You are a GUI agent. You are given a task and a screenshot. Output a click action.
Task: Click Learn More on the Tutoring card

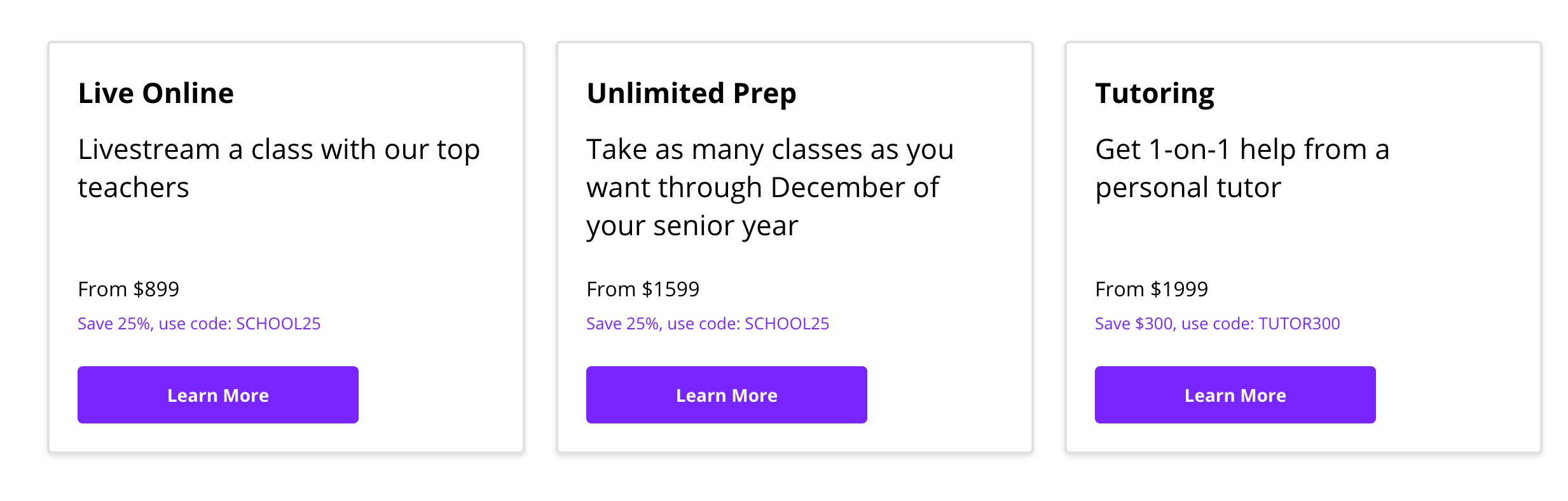coord(1235,394)
